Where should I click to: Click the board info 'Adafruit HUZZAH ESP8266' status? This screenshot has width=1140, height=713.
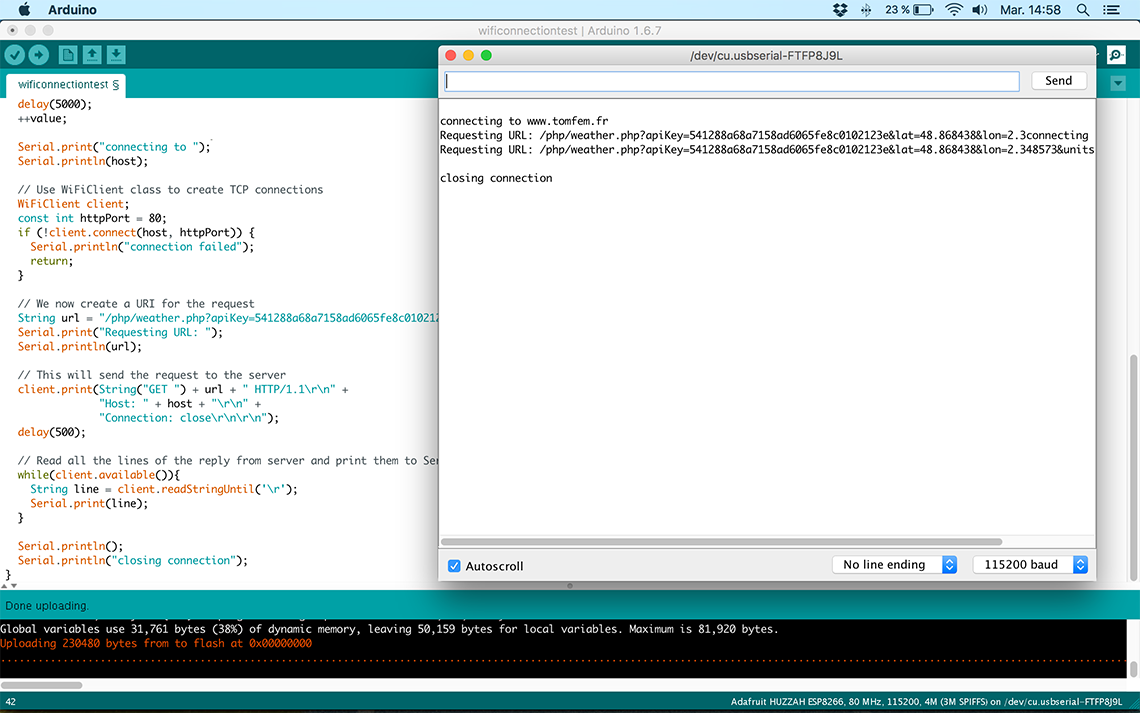coord(926,701)
